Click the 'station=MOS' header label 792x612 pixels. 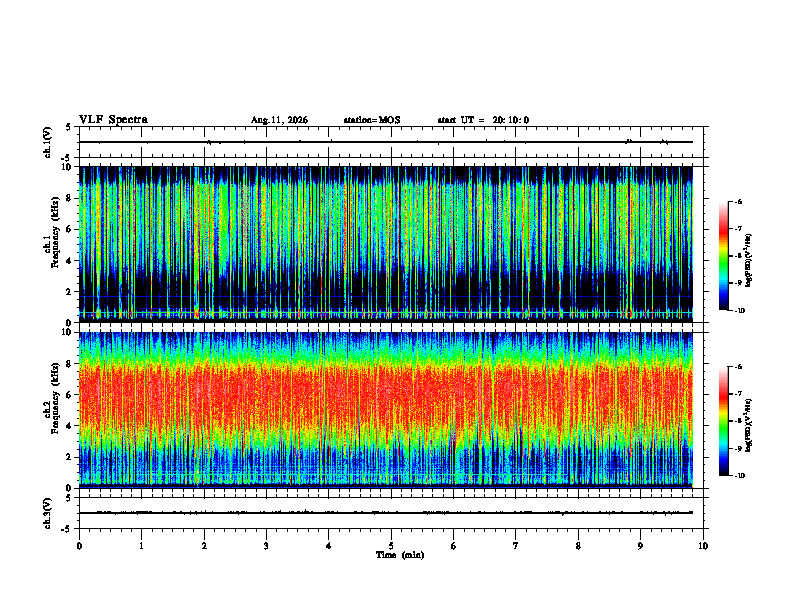pos(372,120)
